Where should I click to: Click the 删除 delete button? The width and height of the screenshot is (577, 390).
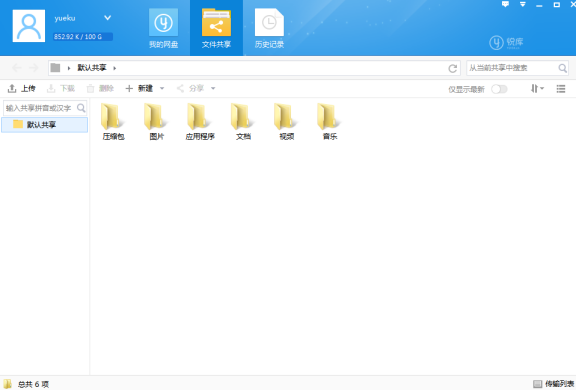100,88
